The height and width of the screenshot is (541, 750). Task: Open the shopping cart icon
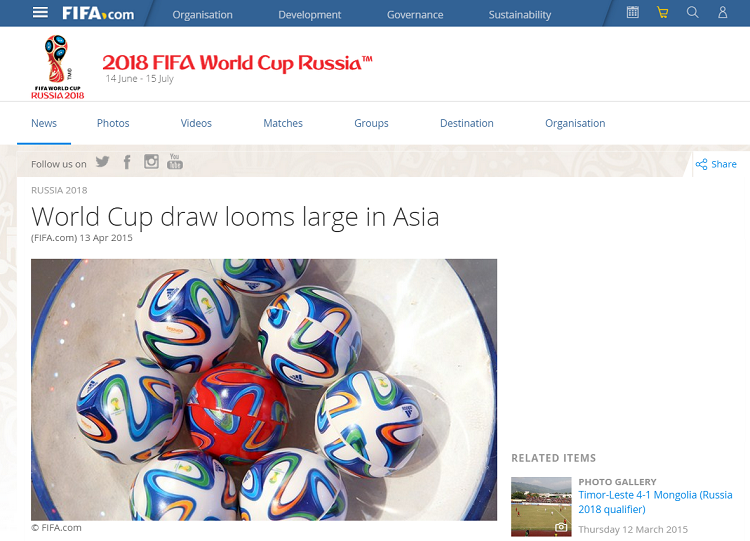point(662,12)
